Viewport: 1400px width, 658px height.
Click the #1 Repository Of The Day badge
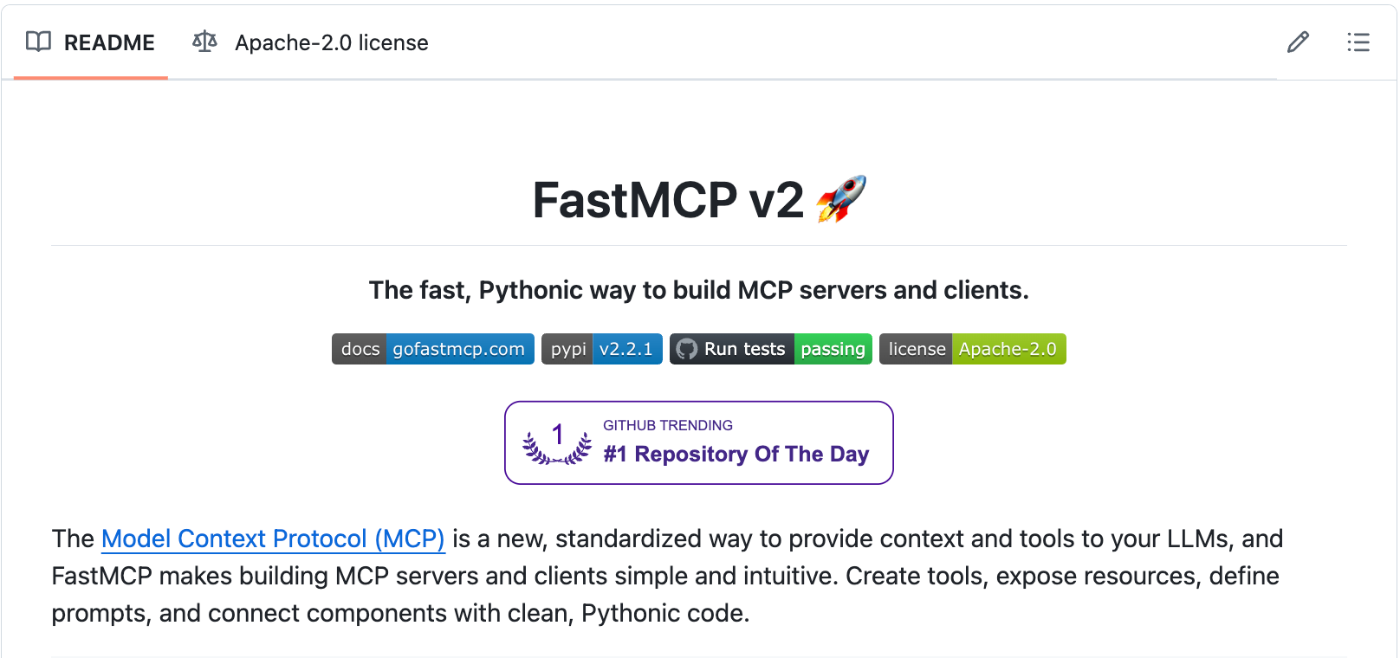[x=699, y=443]
